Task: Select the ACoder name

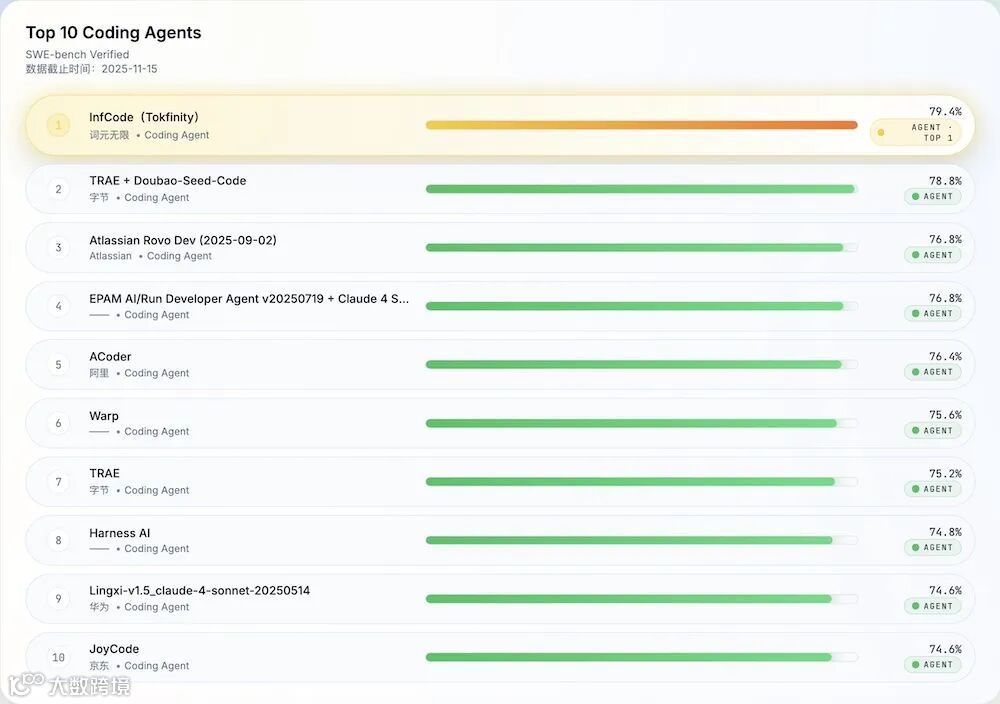Action: tap(110, 356)
